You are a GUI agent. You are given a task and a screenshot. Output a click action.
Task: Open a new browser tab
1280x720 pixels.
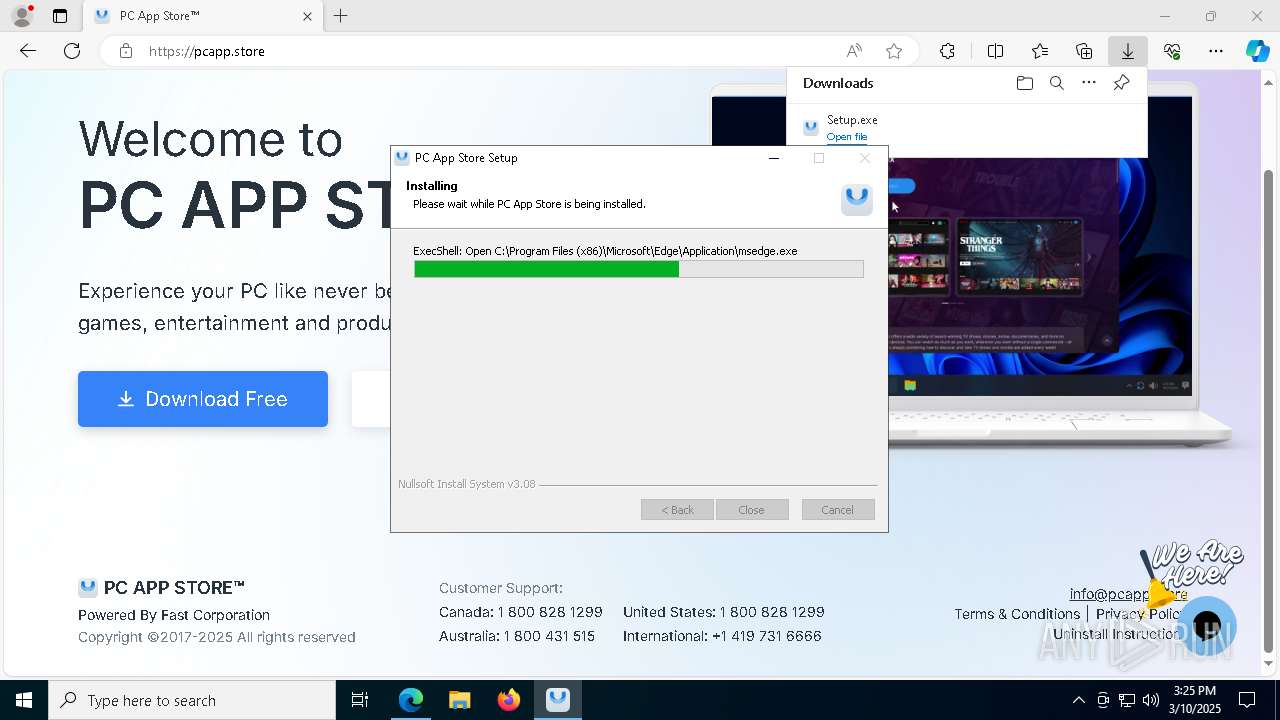[x=340, y=16]
